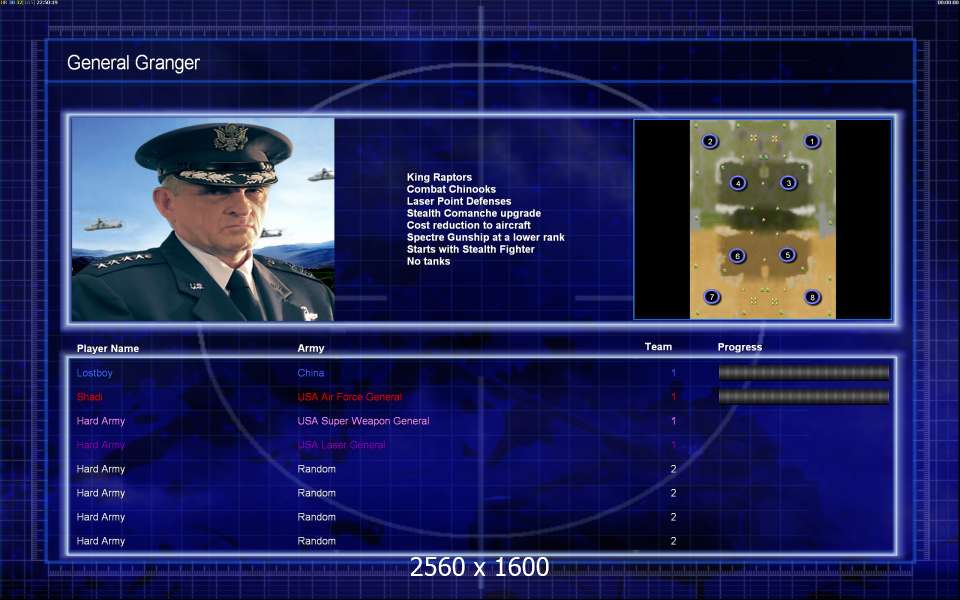Viewport: 960px width, 600px height.
Task: Click Hard Army beside USA Laser General
Action: coord(100,444)
